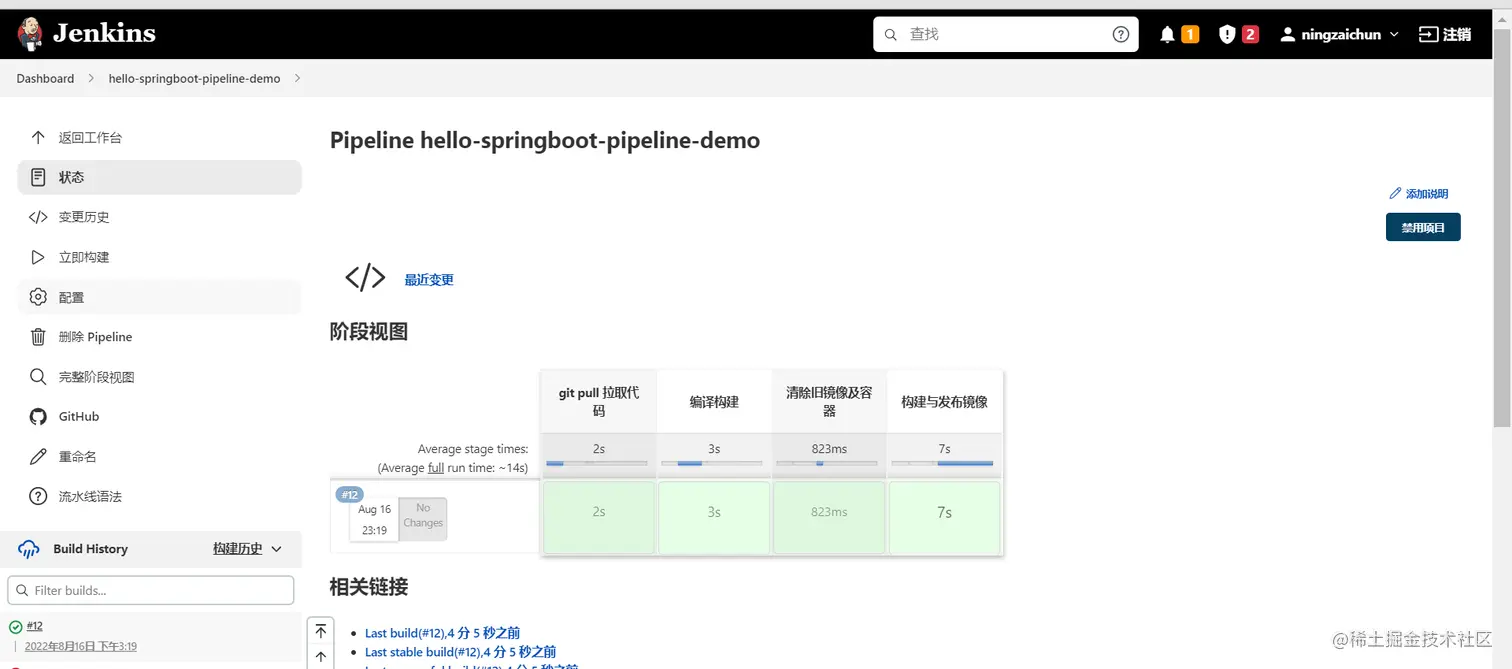Open the Last stable build(#12) link
The width and height of the screenshot is (1512, 669).
[x=461, y=652]
